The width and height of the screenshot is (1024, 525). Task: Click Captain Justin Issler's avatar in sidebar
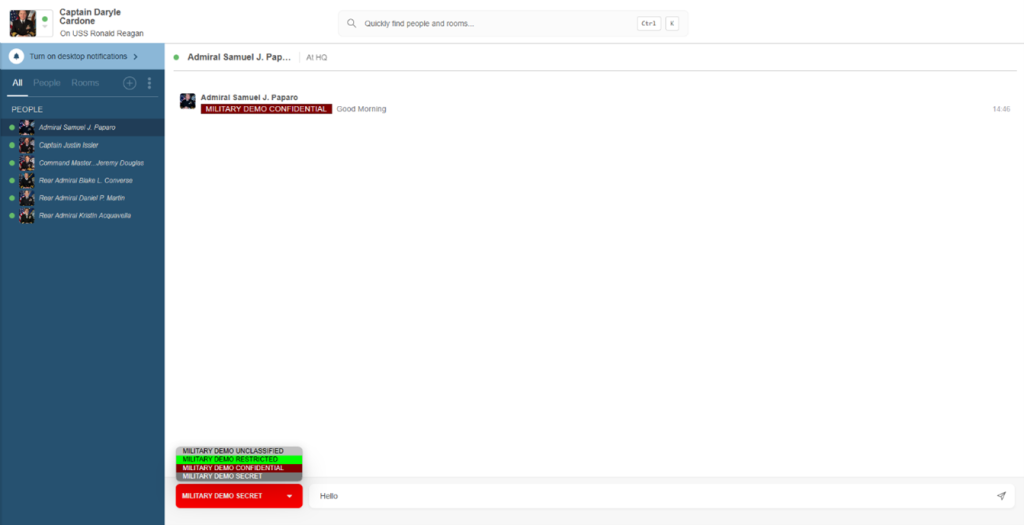pos(27,145)
